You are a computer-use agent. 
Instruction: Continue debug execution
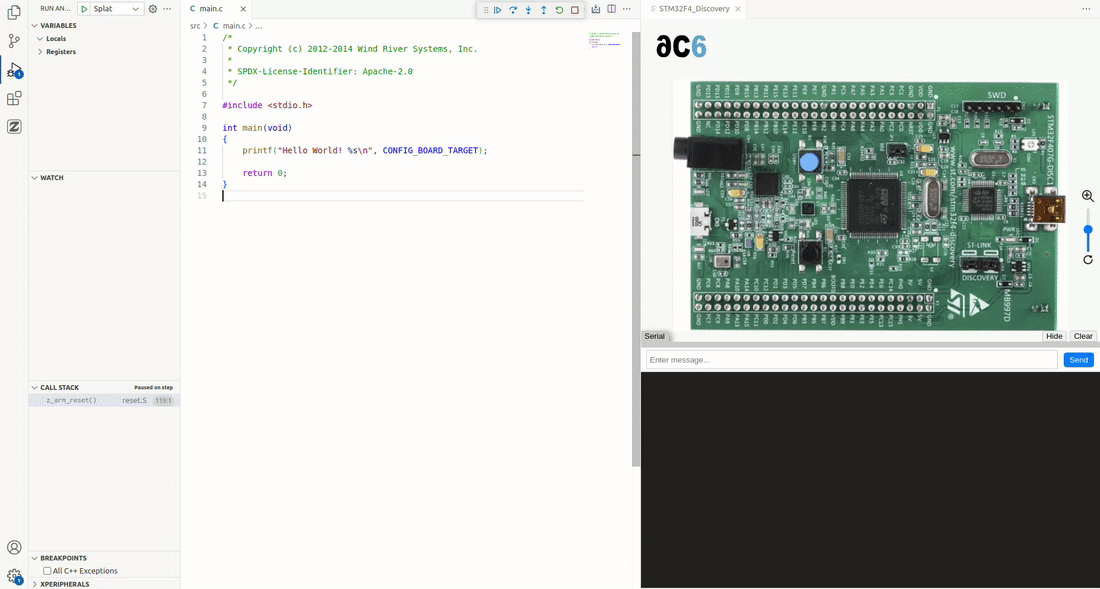pyautogui.click(x=497, y=10)
